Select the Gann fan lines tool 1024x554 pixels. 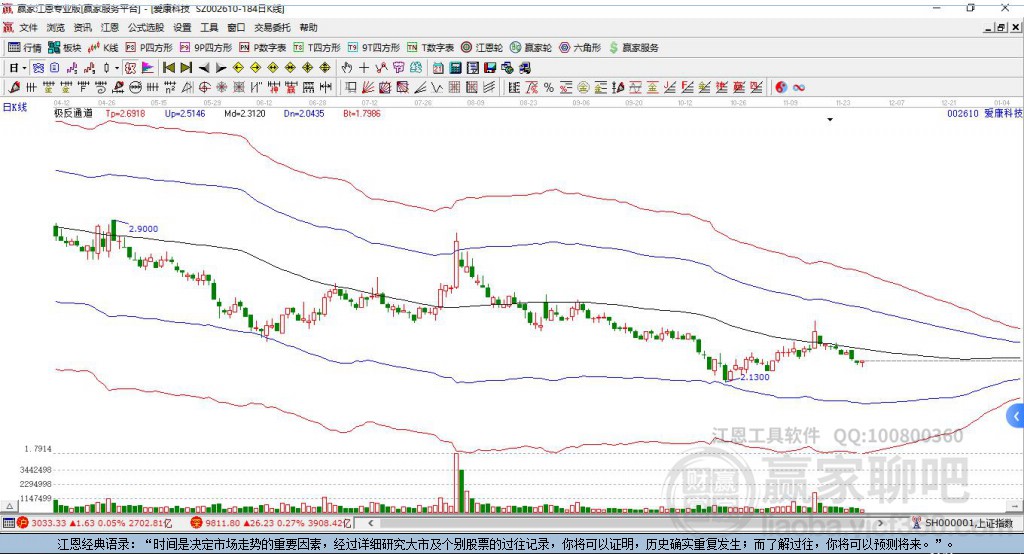368,87
